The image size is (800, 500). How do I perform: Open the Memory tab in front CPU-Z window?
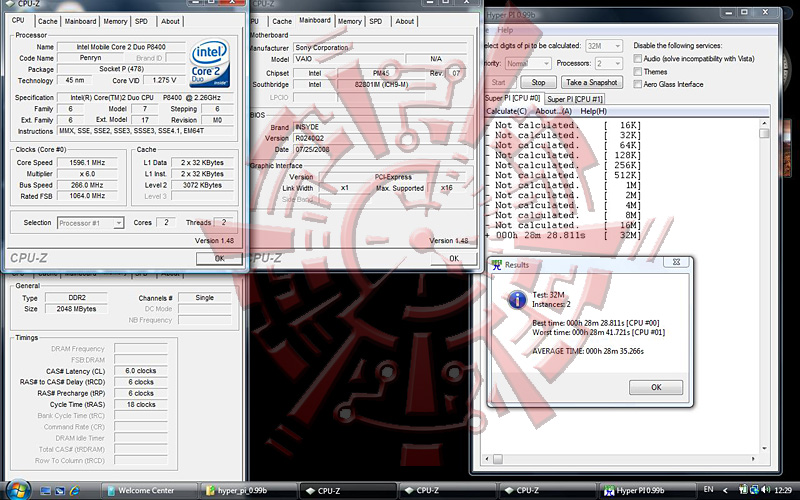pos(115,21)
